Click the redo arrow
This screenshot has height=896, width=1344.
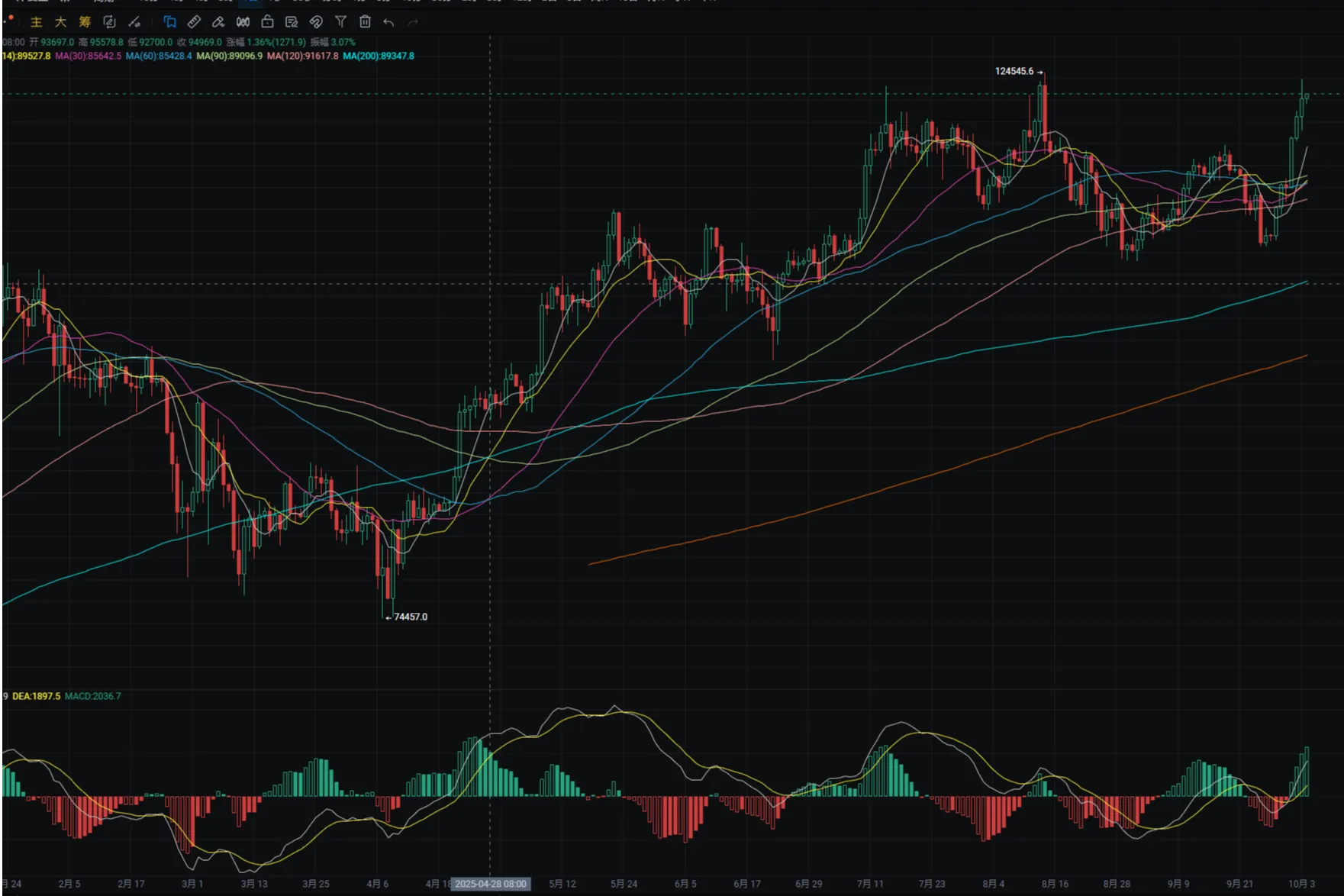pos(413,22)
